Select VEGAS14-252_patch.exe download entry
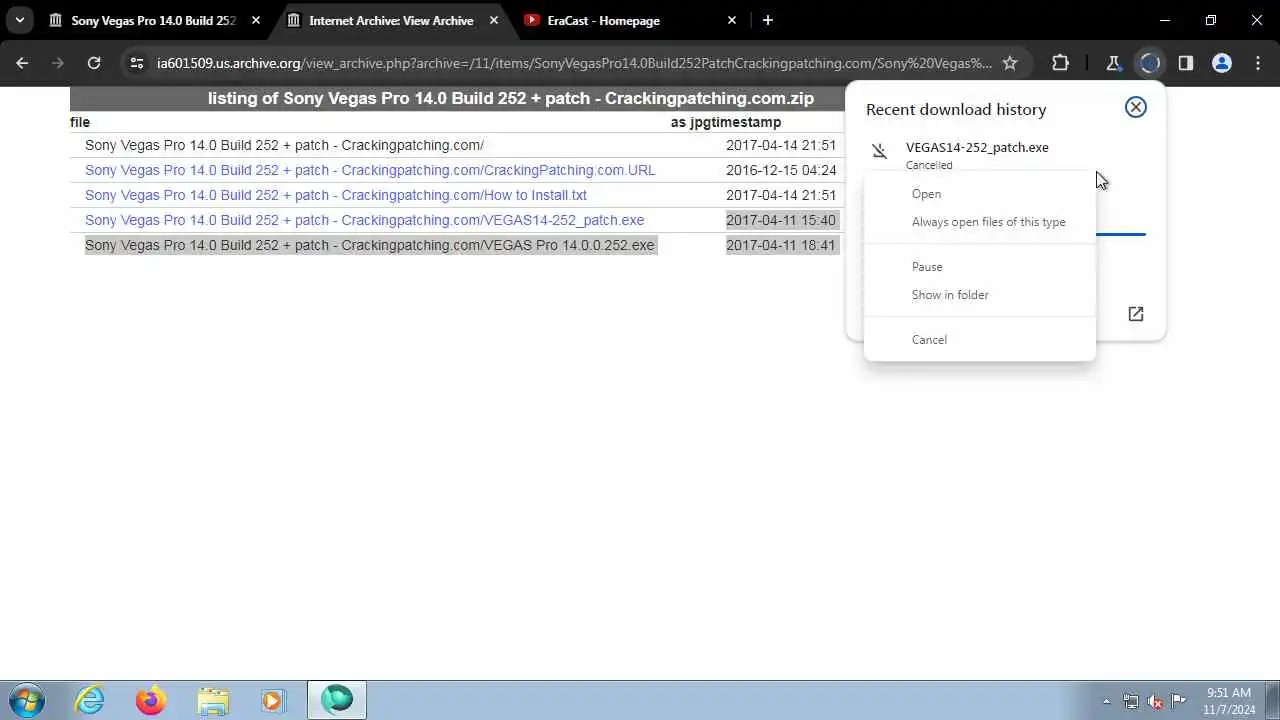The image size is (1280, 720). pos(977,147)
